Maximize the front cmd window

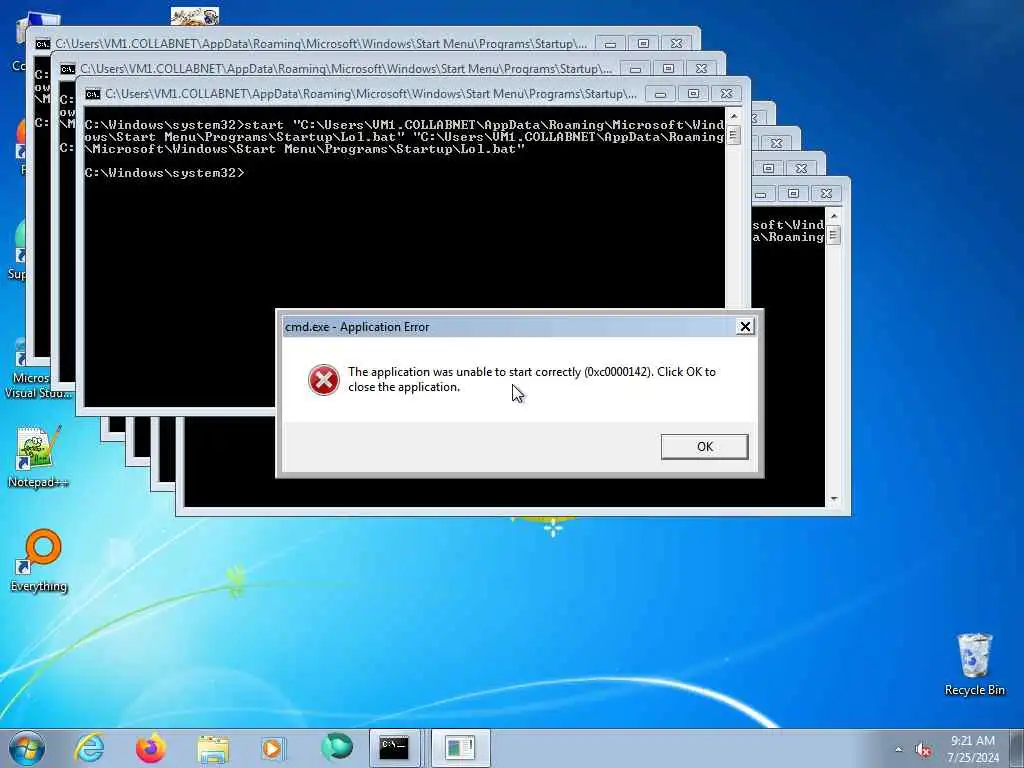(x=693, y=94)
